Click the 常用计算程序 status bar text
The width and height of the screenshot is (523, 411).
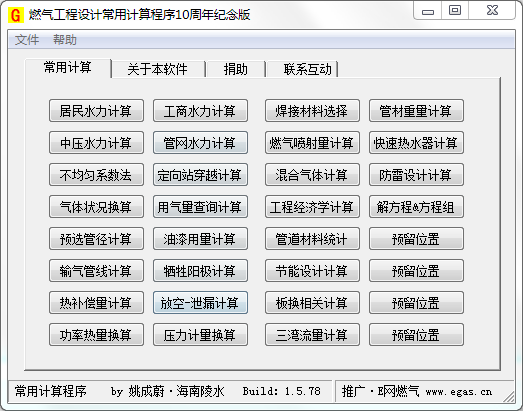(x=51, y=391)
